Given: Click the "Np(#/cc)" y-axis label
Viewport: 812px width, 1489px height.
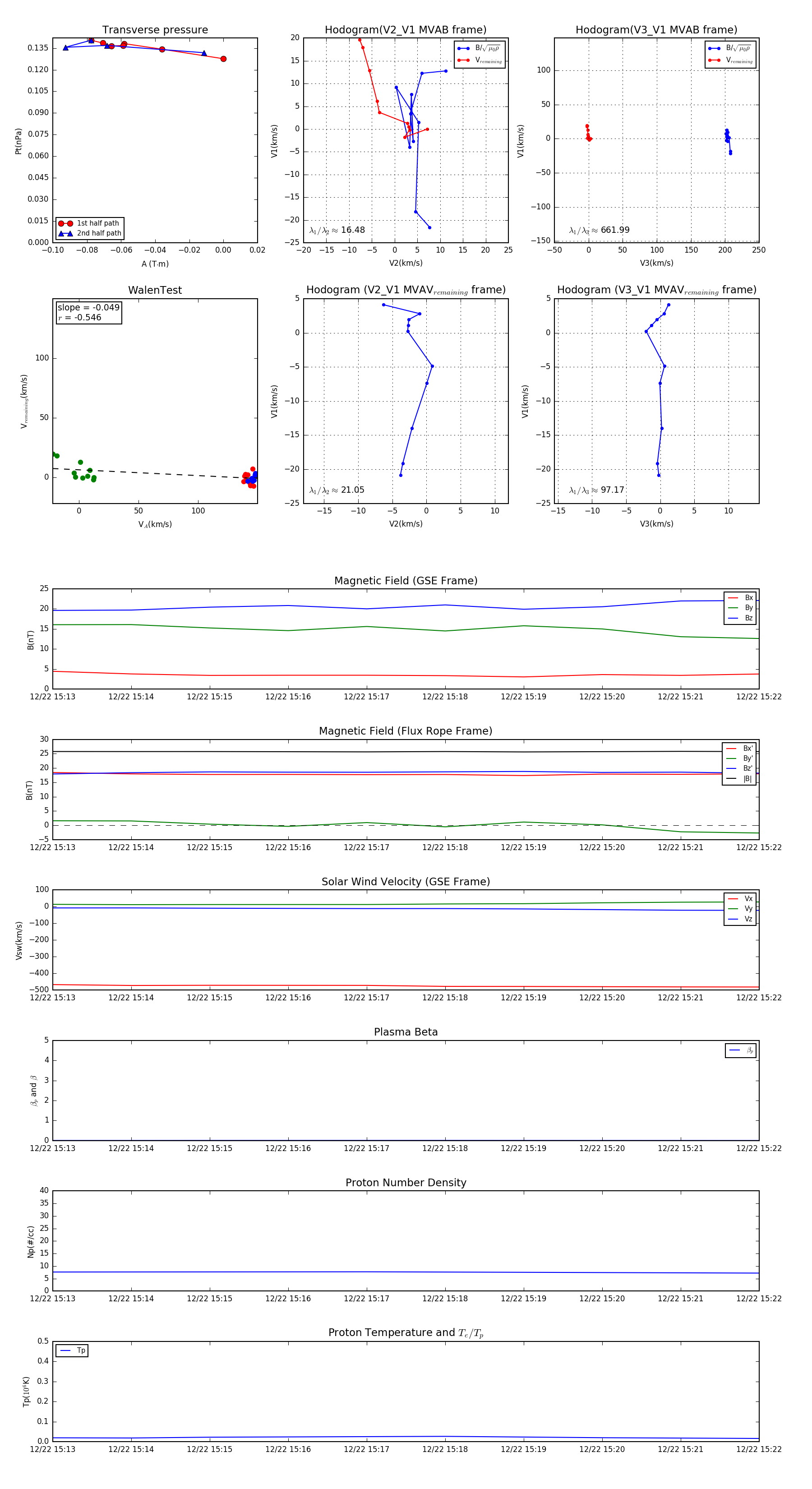Looking at the screenshot, I should click(31, 1242).
